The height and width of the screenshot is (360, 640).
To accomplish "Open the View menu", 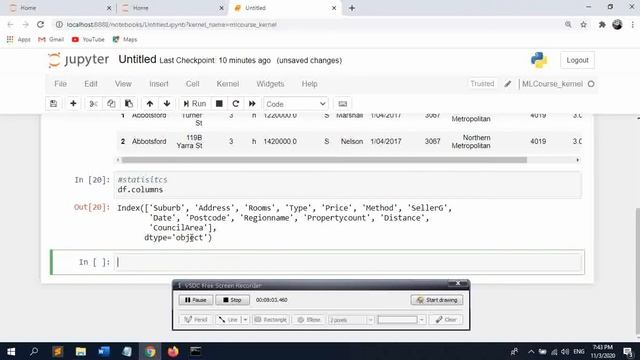I will (x=123, y=84).
